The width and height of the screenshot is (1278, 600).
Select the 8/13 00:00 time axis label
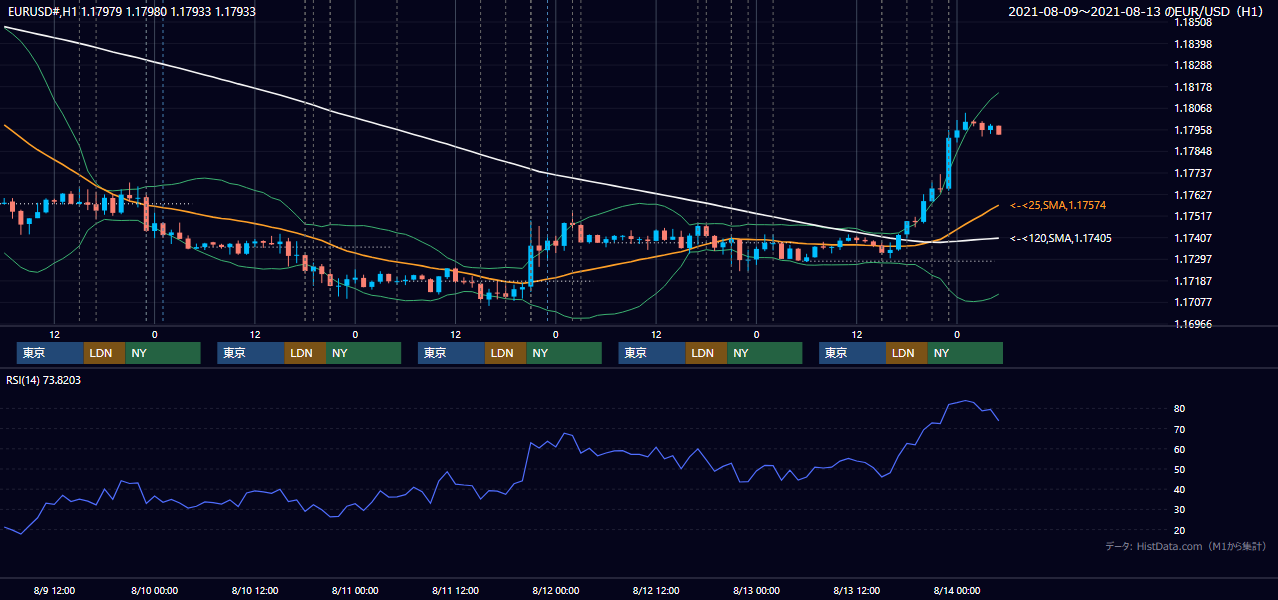click(x=756, y=590)
